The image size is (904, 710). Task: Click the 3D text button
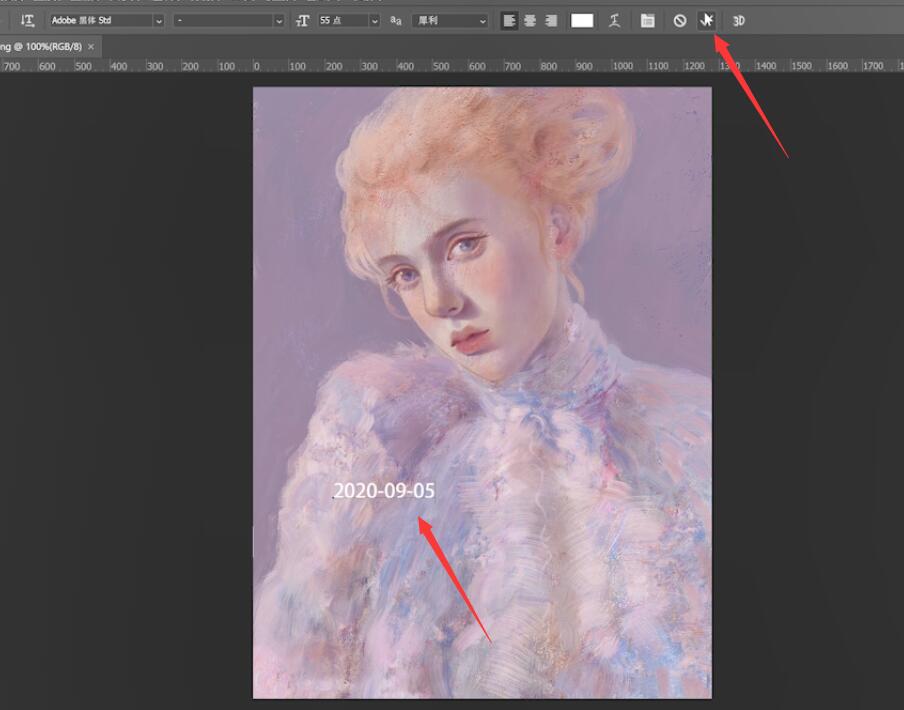tap(739, 21)
